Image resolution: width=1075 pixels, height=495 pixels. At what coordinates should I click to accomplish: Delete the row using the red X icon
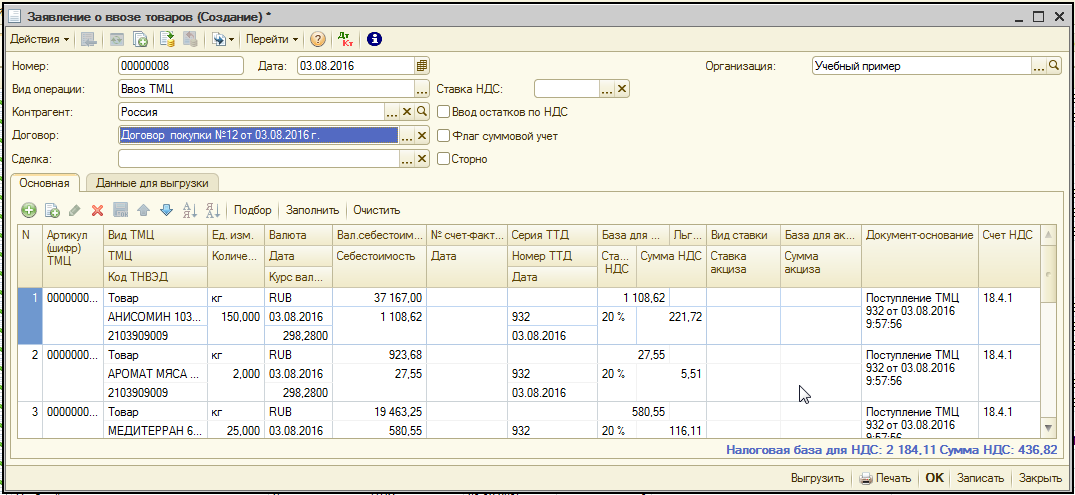[98, 210]
